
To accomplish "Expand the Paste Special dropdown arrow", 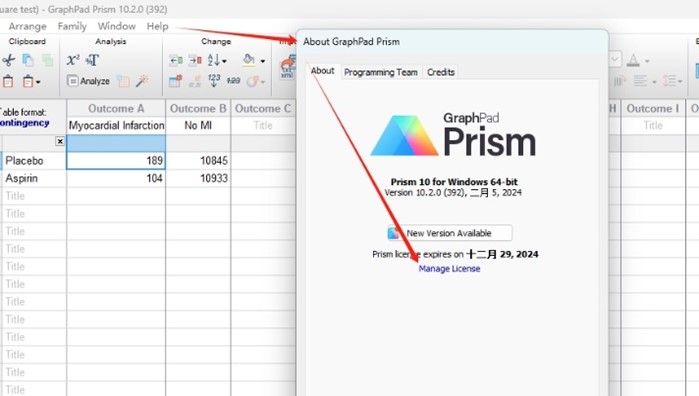I will point(37,82).
